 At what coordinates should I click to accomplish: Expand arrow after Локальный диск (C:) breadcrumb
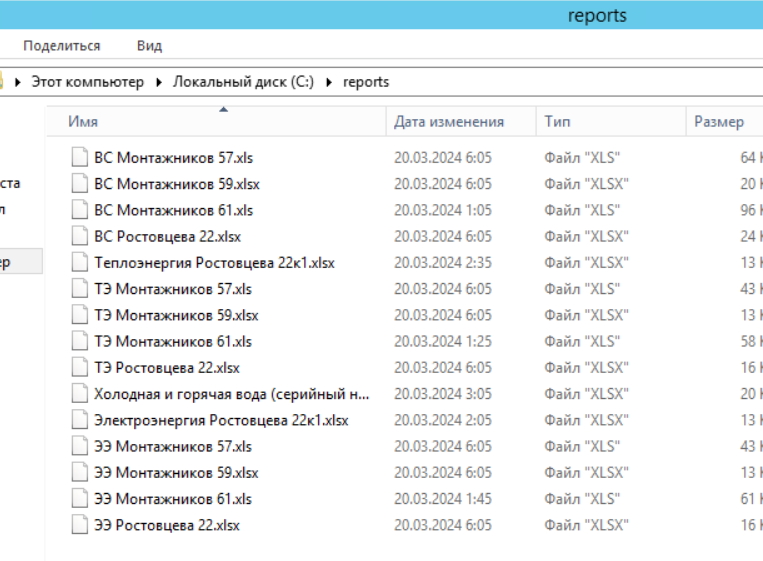pos(328,82)
